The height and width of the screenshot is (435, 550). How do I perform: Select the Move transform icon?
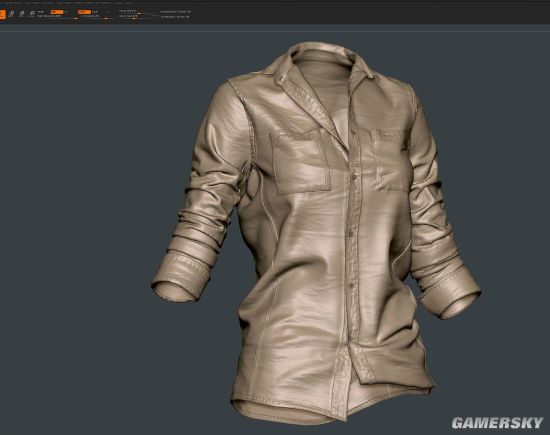(x=12, y=14)
